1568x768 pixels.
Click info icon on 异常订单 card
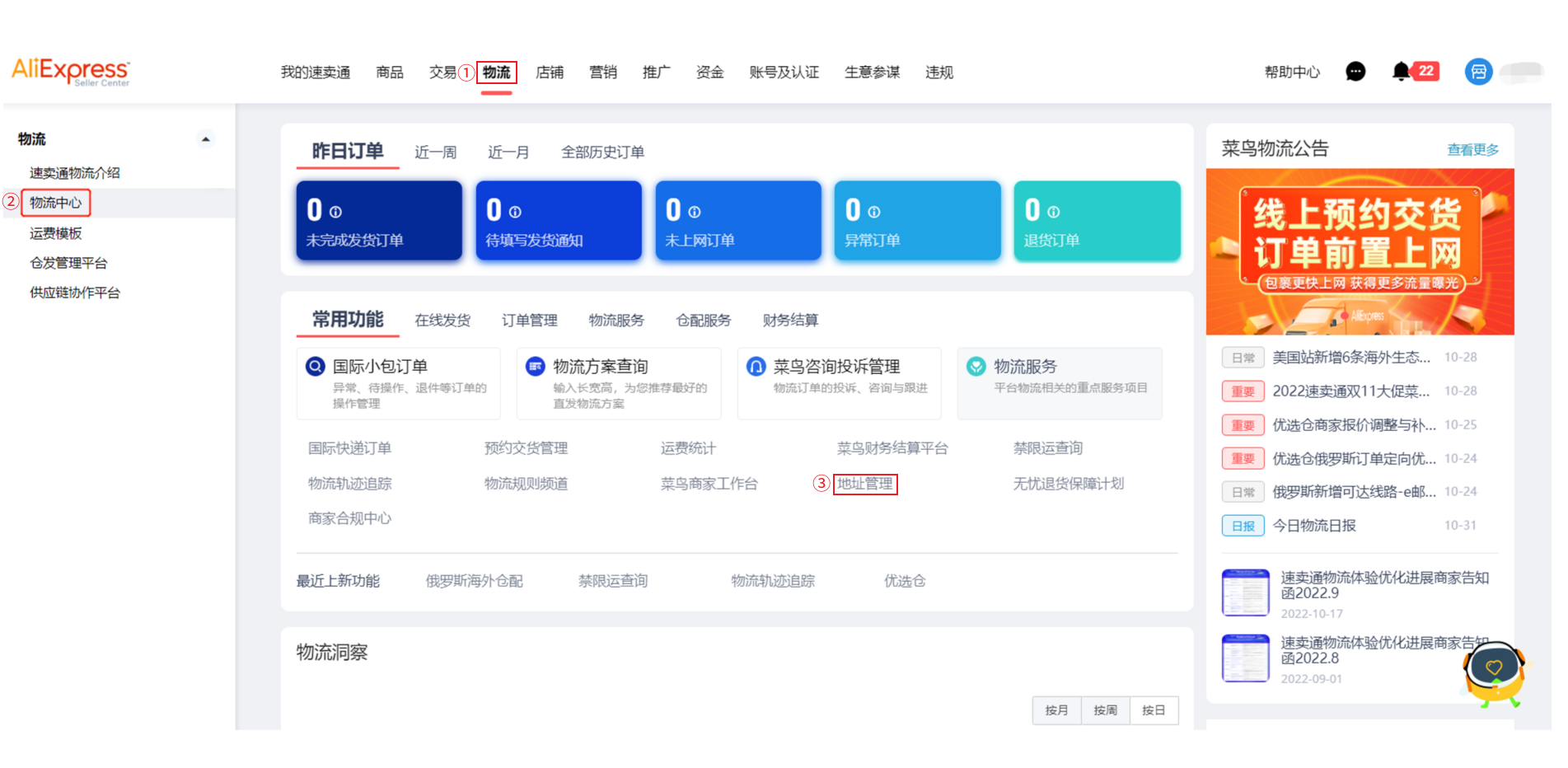click(874, 212)
